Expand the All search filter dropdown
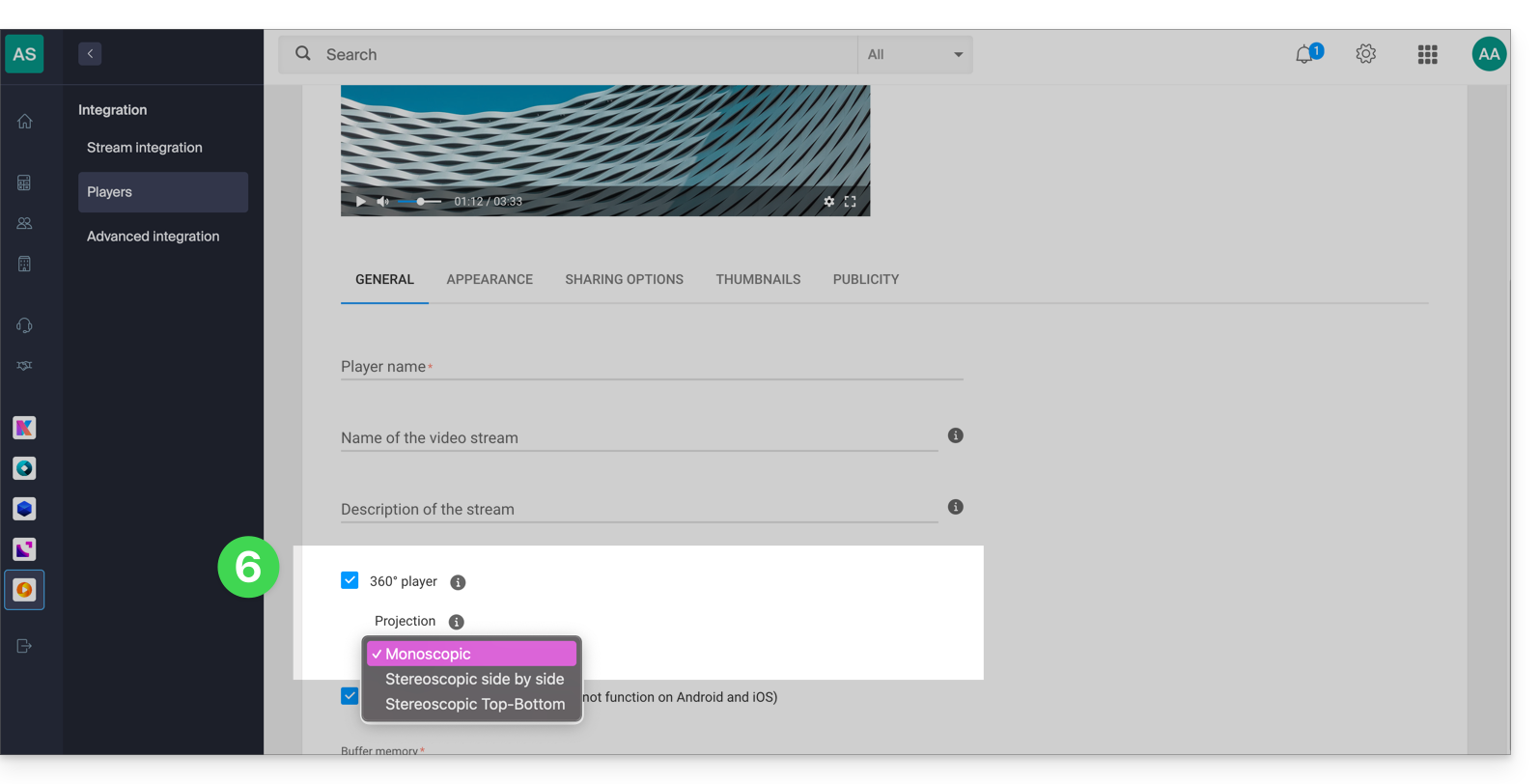The image size is (1540, 784). coord(914,55)
